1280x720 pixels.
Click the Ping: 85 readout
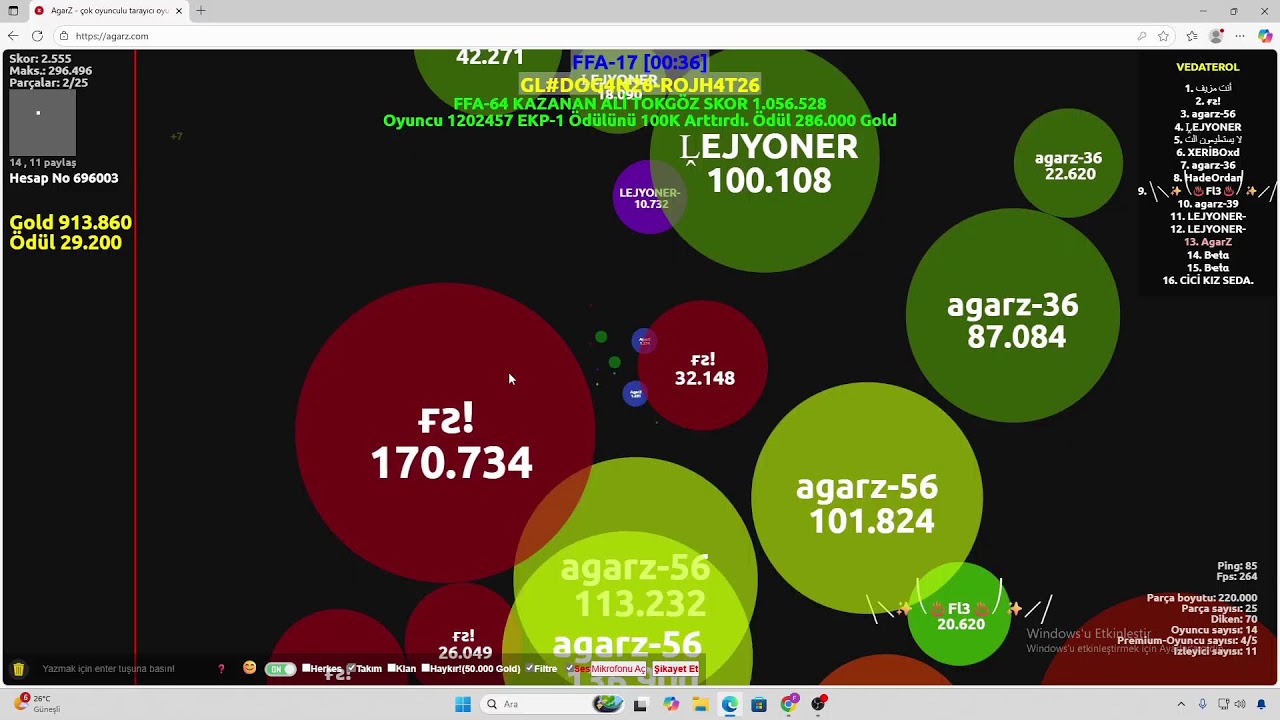pyautogui.click(x=1237, y=566)
